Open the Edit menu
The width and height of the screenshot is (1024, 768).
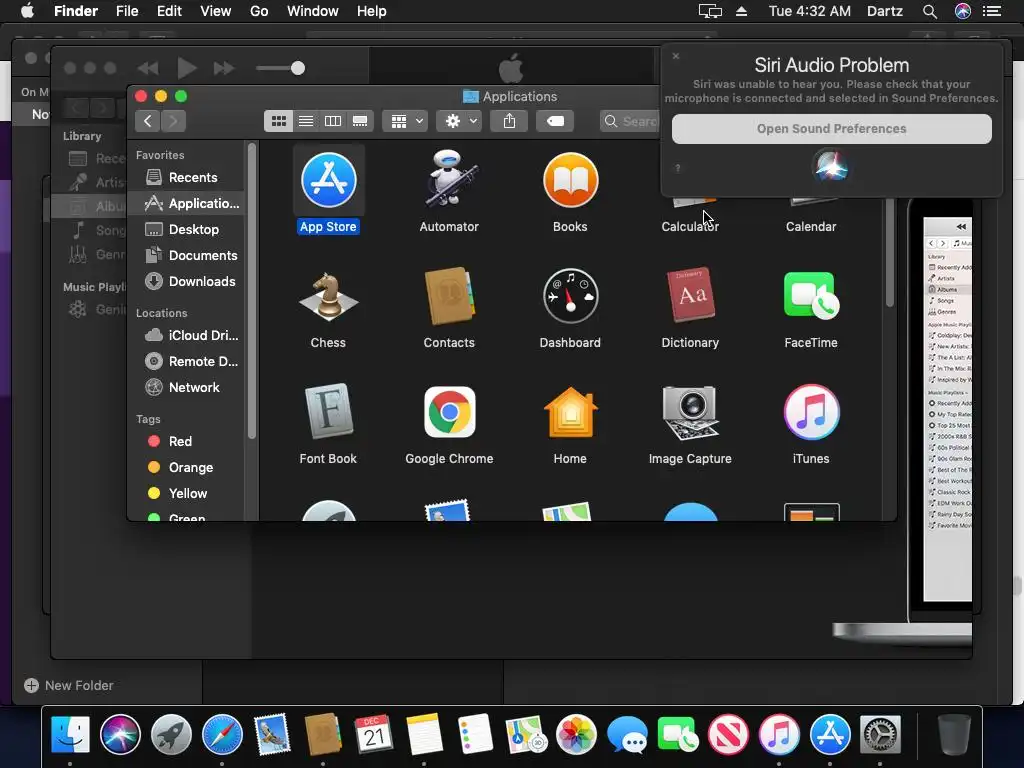click(169, 11)
